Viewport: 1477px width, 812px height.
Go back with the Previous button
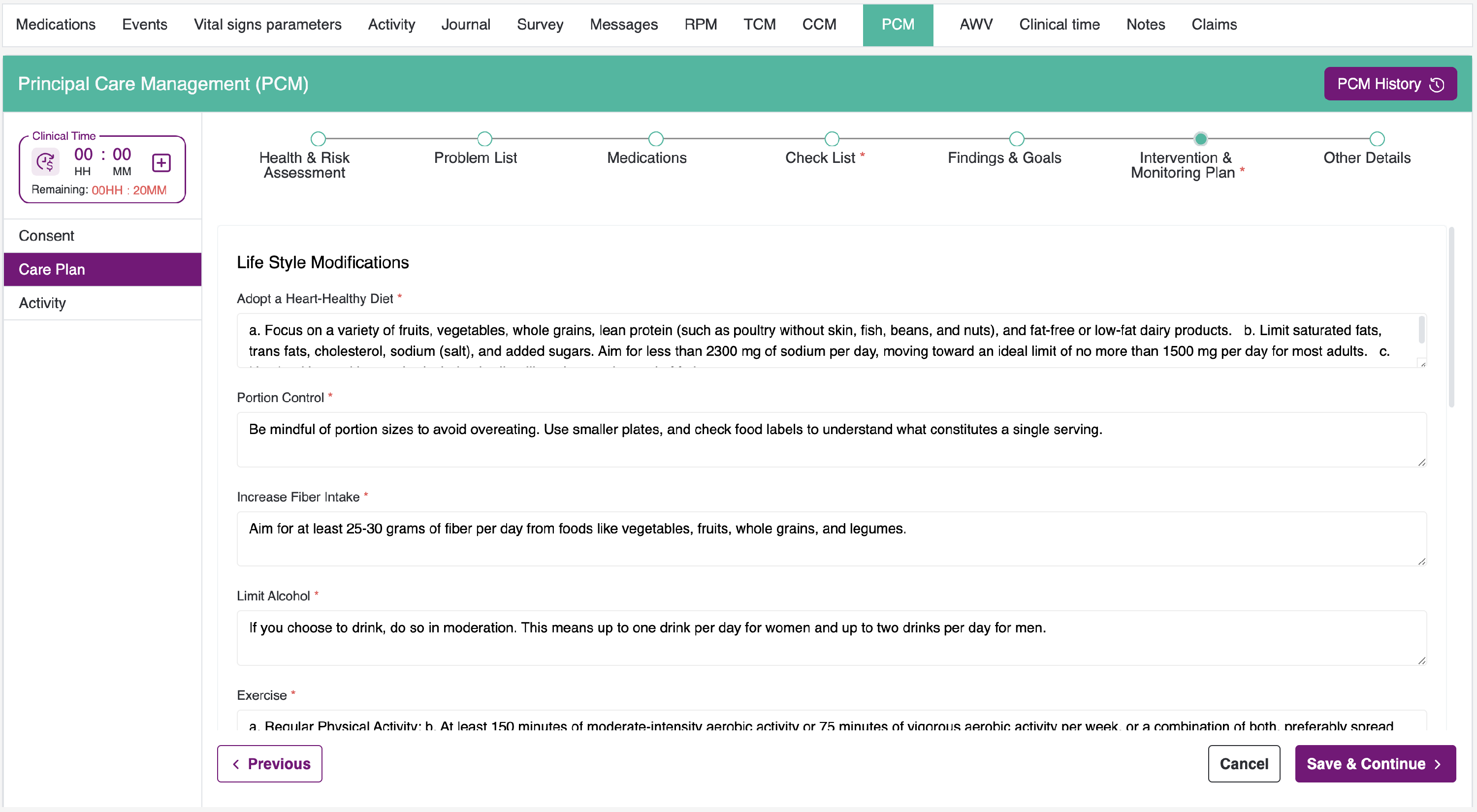(269, 763)
